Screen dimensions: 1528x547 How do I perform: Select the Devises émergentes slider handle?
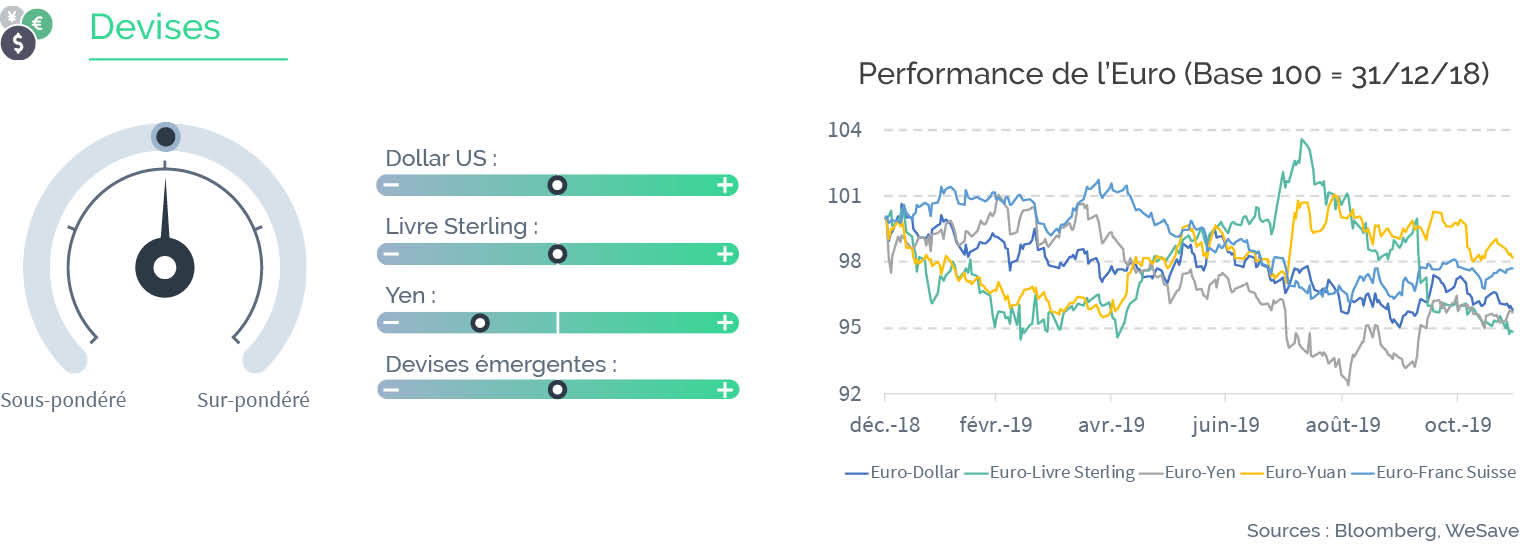(x=558, y=390)
